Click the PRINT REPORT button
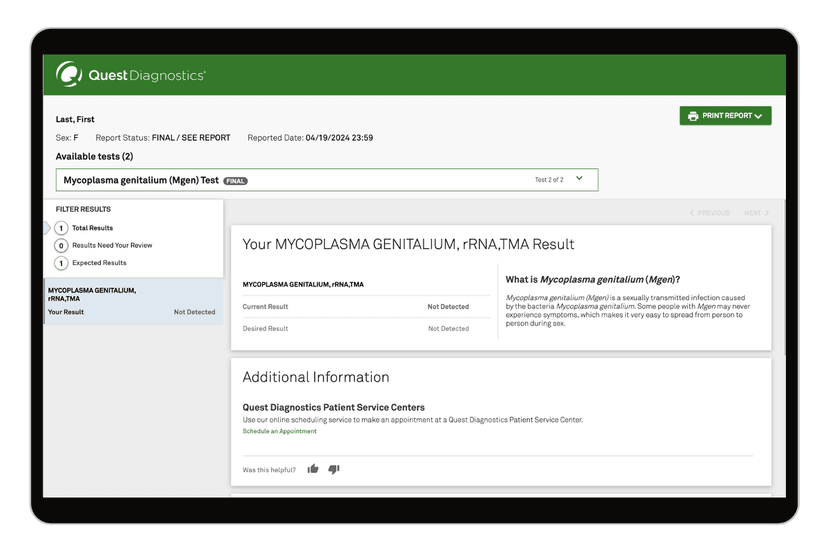Image resolution: width=828 pixels, height=552 pixels. pos(725,116)
